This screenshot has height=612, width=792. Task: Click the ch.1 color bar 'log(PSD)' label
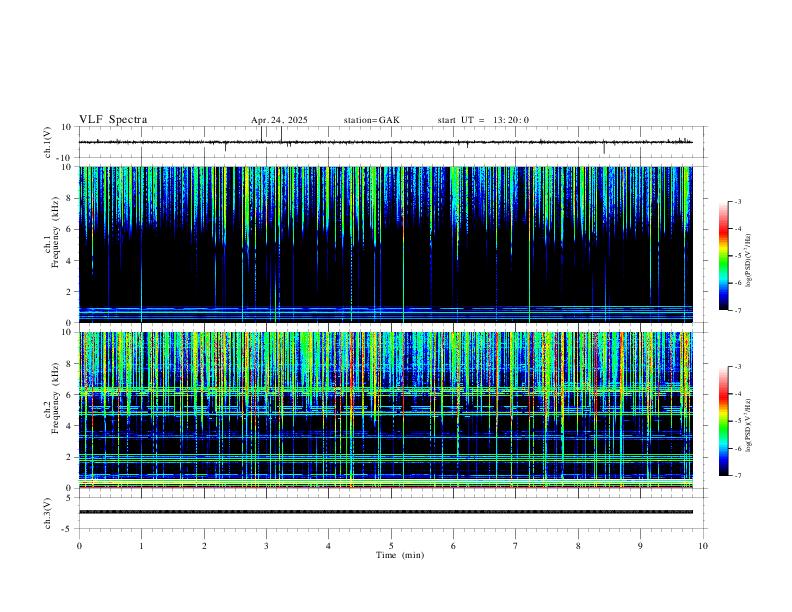pyautogui.click(x=749, y=260)
